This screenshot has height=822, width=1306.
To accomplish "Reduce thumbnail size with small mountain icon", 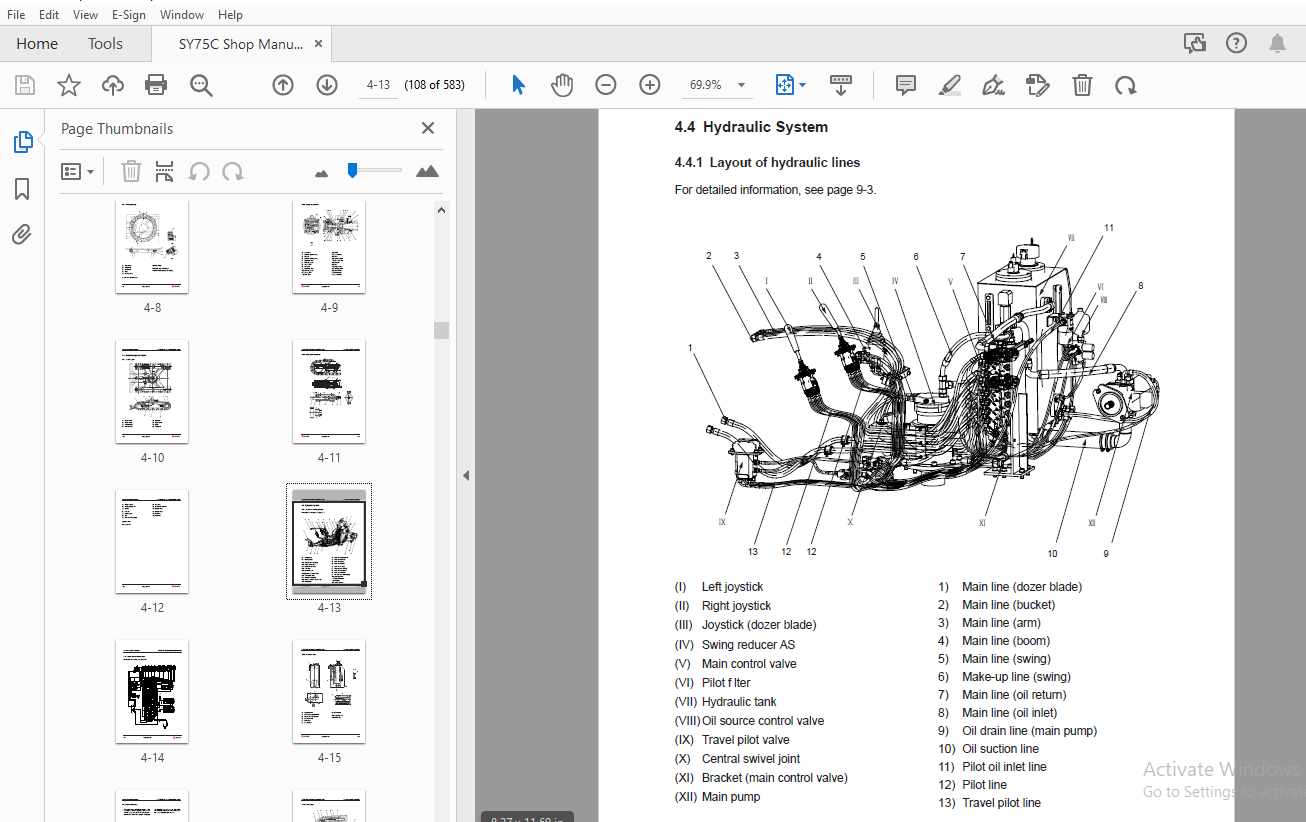I will click(321, 173).
